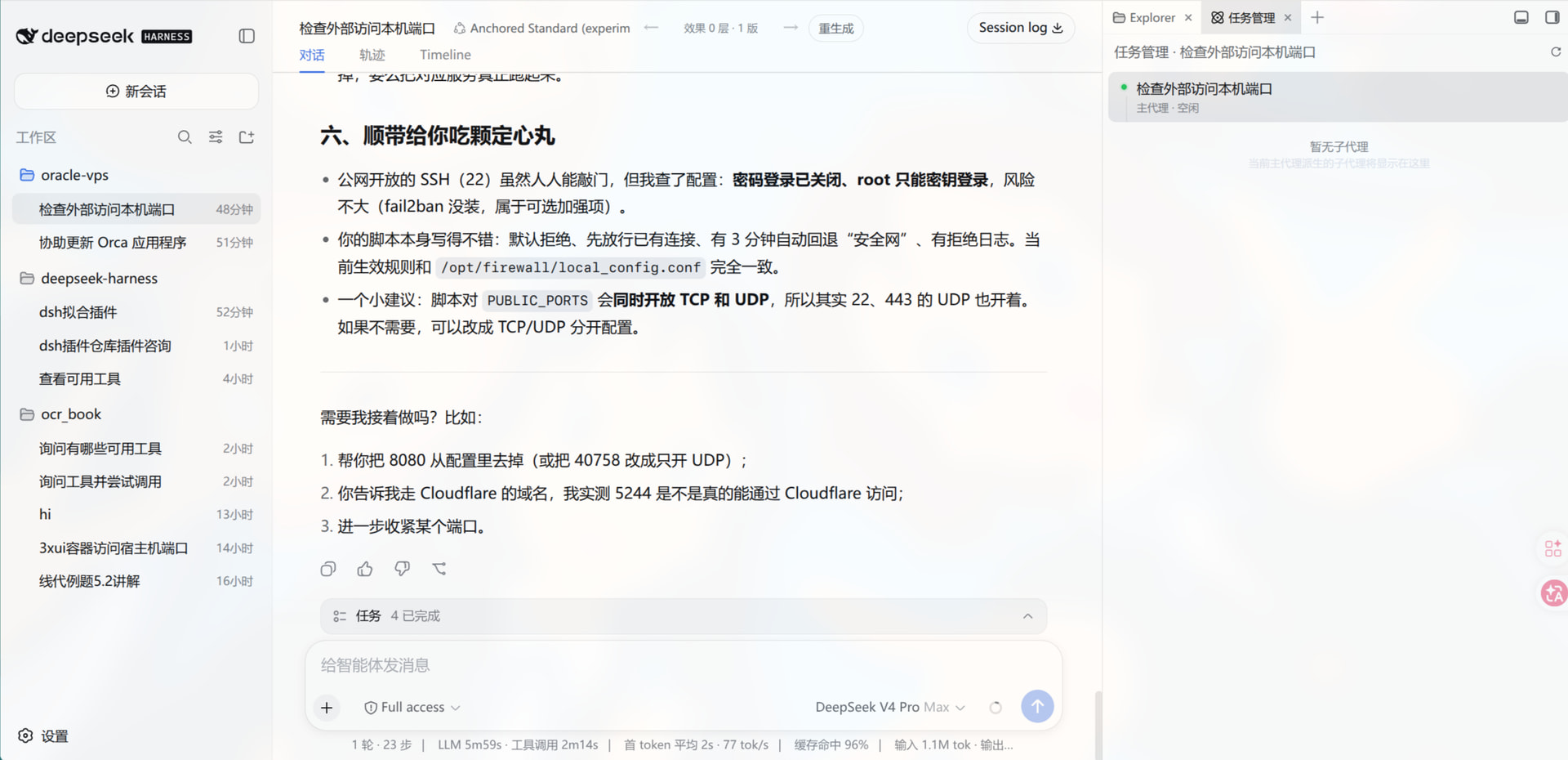Focus the 给智能体发消息 message input

click(683, 665)
